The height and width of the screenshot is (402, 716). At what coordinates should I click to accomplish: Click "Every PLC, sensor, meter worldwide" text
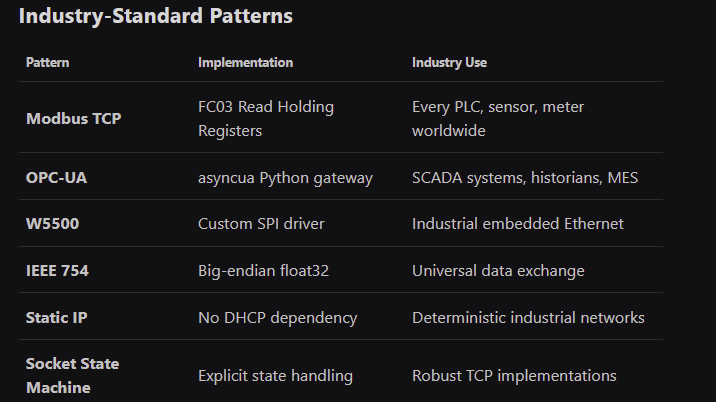[x=498, y=118]
